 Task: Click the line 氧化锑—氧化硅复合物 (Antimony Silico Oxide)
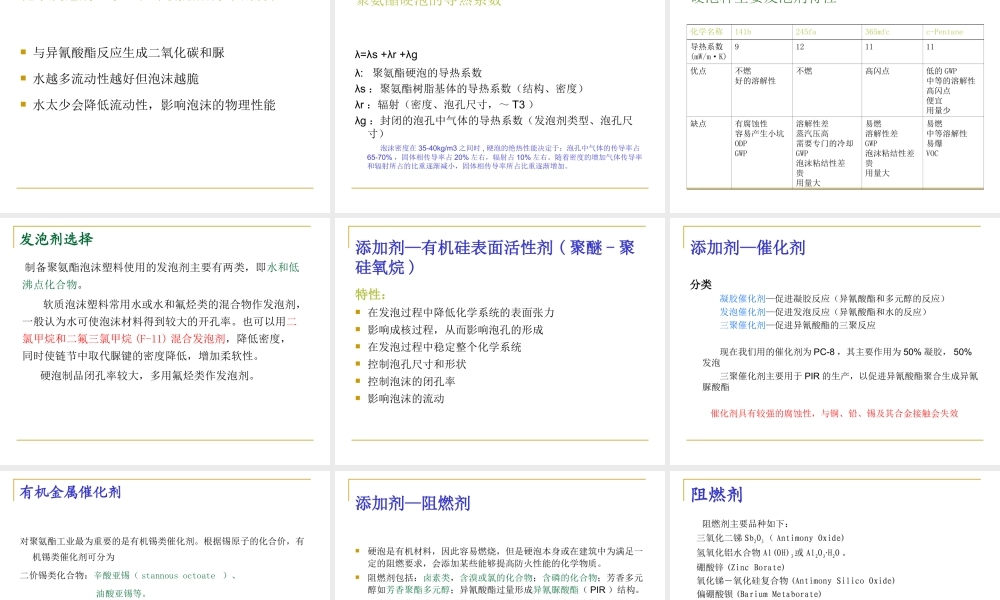click(x=796, y=581)
